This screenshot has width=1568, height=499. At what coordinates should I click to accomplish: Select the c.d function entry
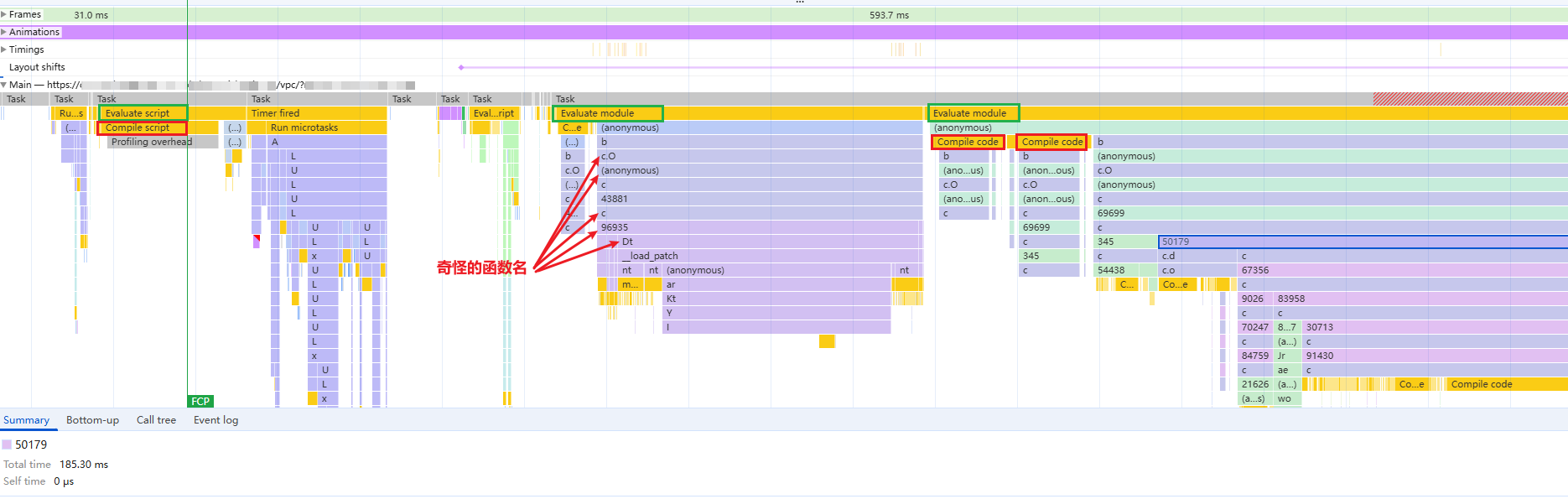coord(1197,256)
